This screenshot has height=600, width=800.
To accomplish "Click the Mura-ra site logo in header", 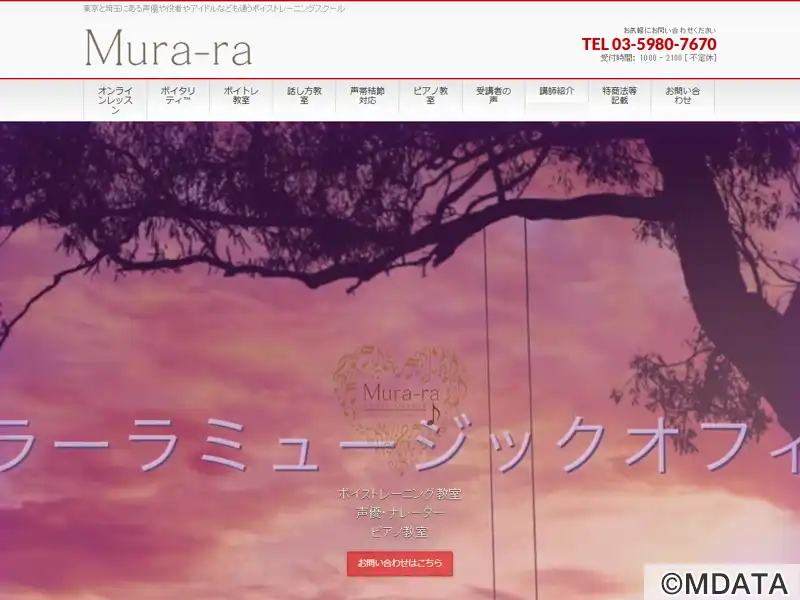I will [168, 47].
